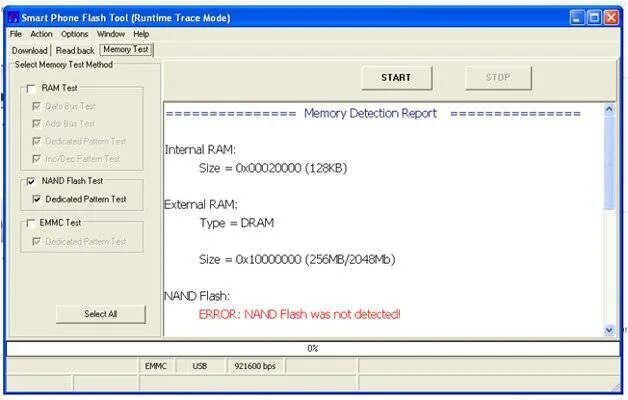Close the Smart Phone Flash Tool window
The width and height of the screenshot is (628, 400).
coord(612,18)
